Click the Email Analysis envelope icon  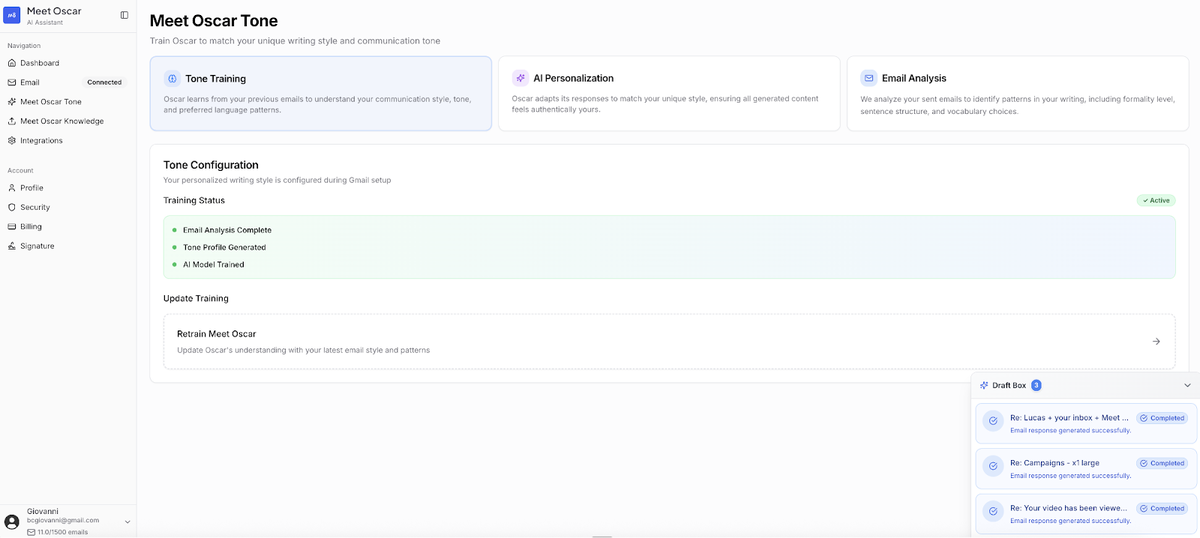point(869,78)
